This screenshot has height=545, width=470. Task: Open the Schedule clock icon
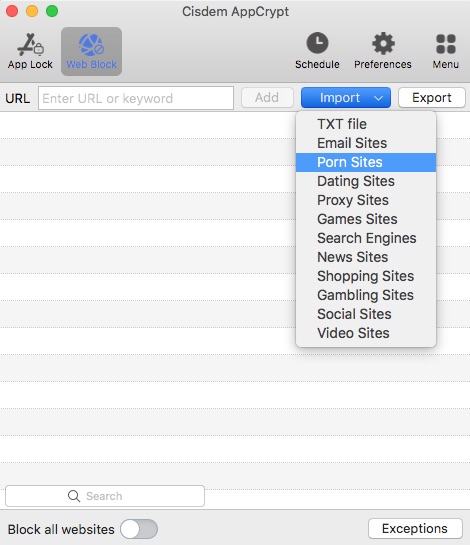click(317, 43)
